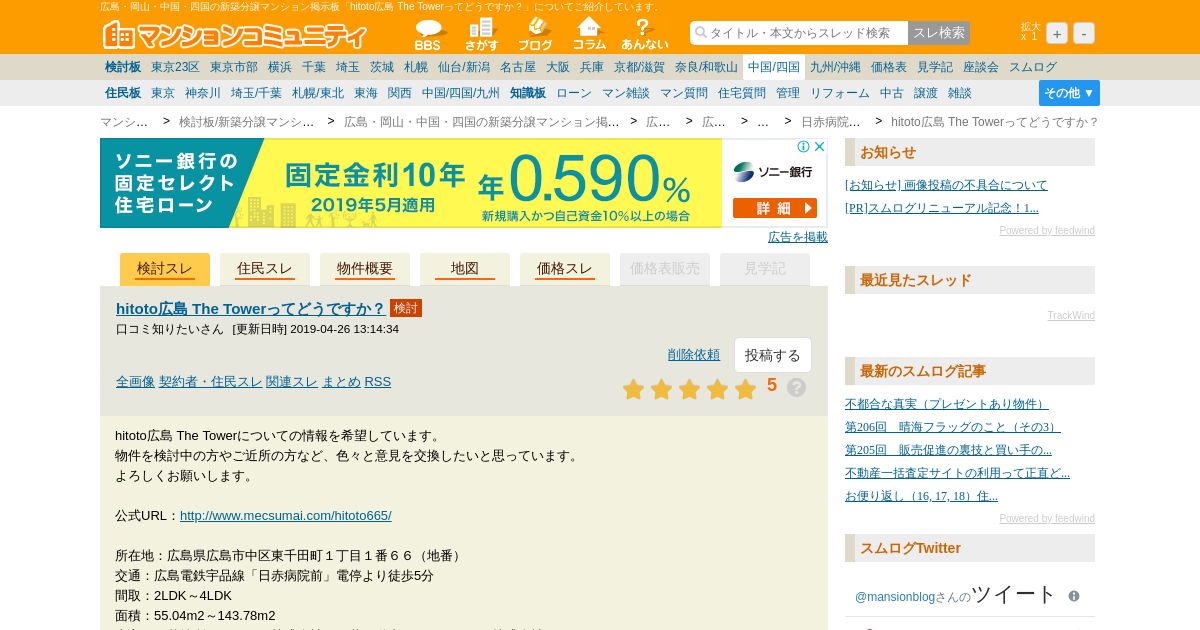This screenshot has width=1200, height=630.
Task: Select ローン in the 知識板 menu
Action: pyautogui.click(x=574, y=93)
